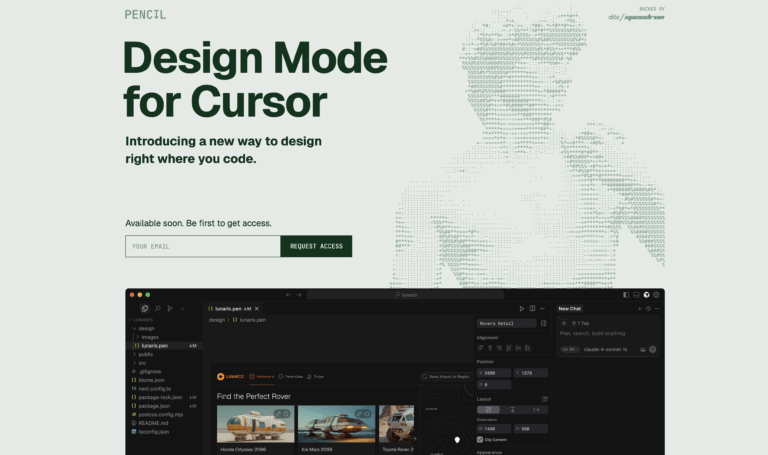Click the Dimensions W field 1440
Image resolution: width=768 pixels, height=455 pixels.
[494, 429]
